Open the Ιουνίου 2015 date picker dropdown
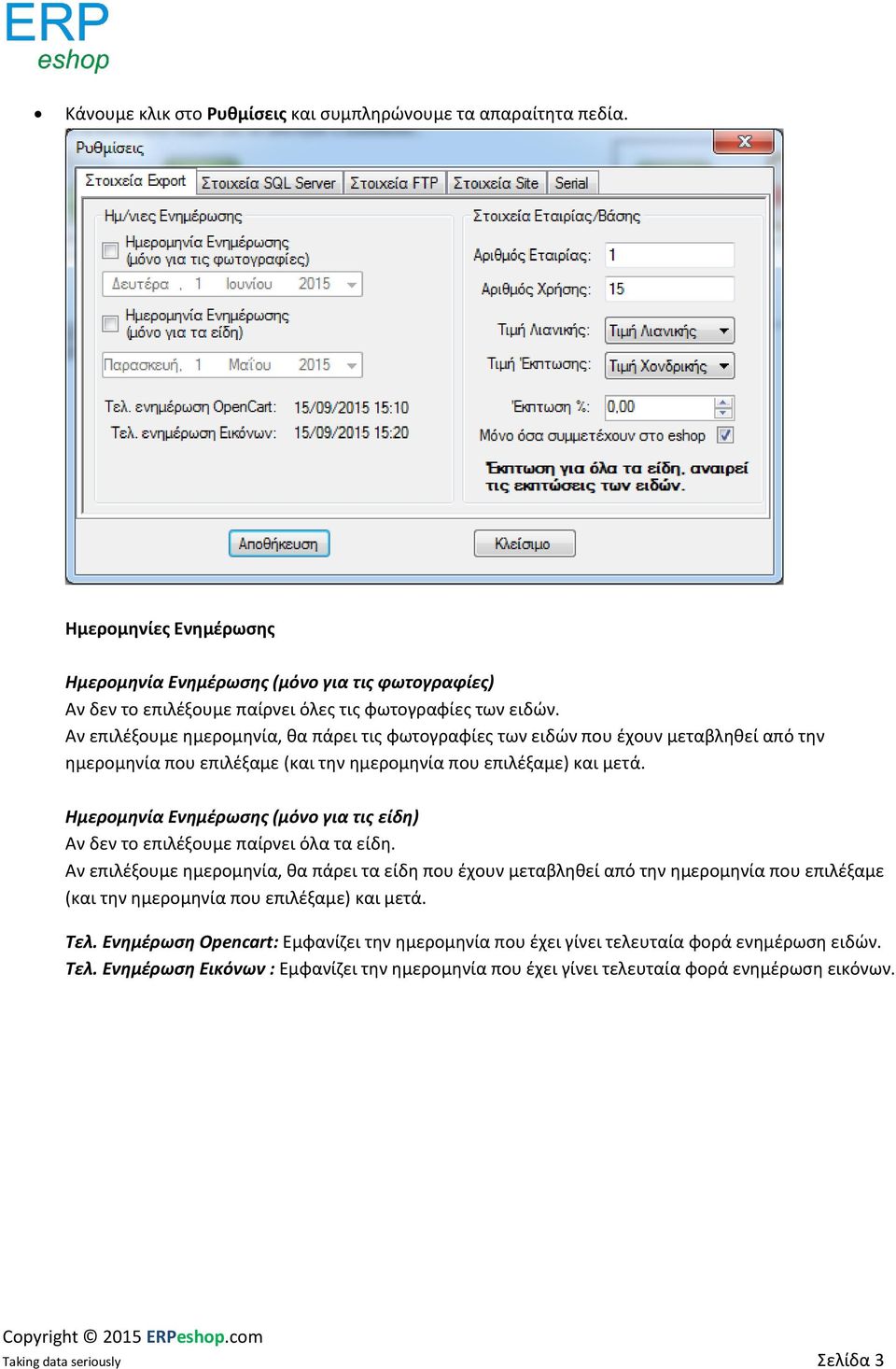 [352, 284]
